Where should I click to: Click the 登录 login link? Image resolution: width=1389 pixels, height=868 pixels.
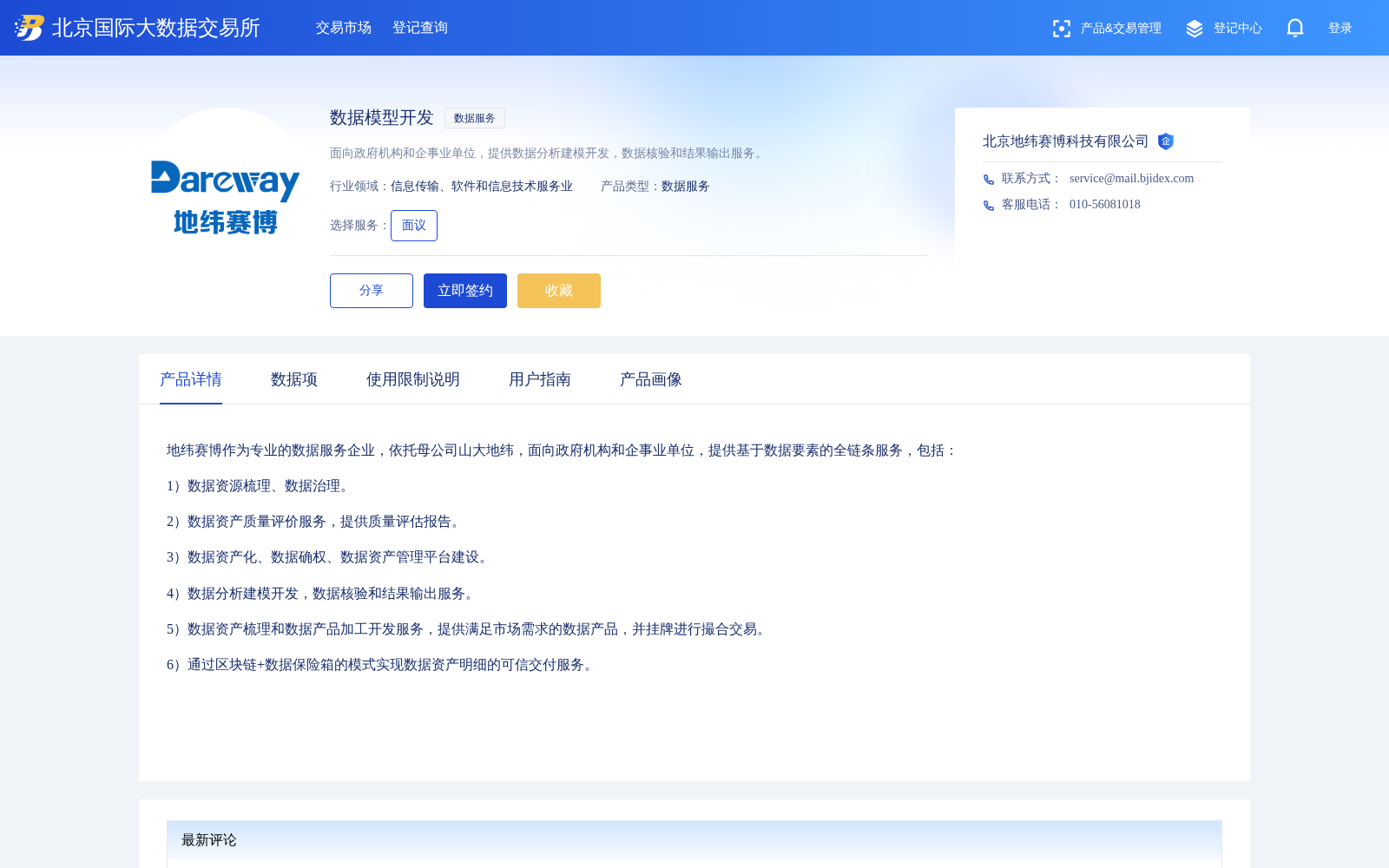pos(1340,29)
